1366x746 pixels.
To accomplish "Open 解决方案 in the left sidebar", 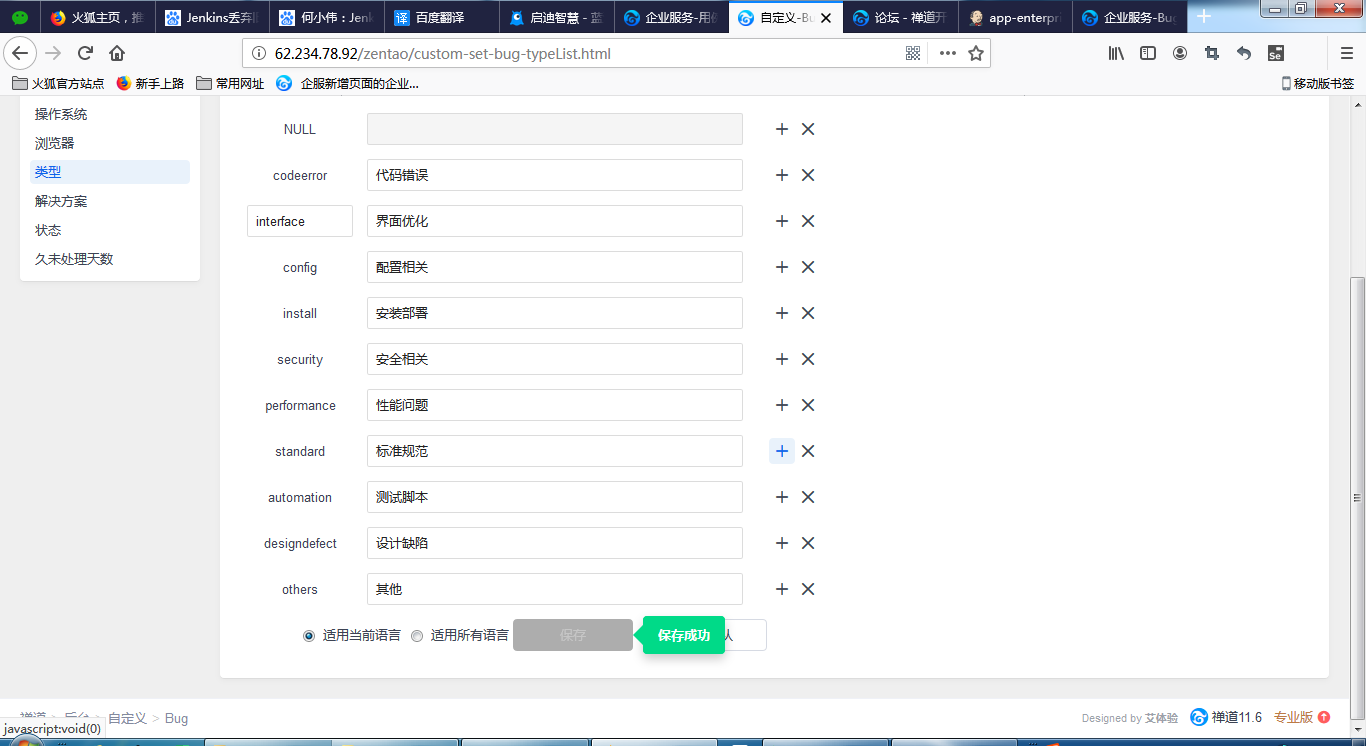I will point(61,201).
